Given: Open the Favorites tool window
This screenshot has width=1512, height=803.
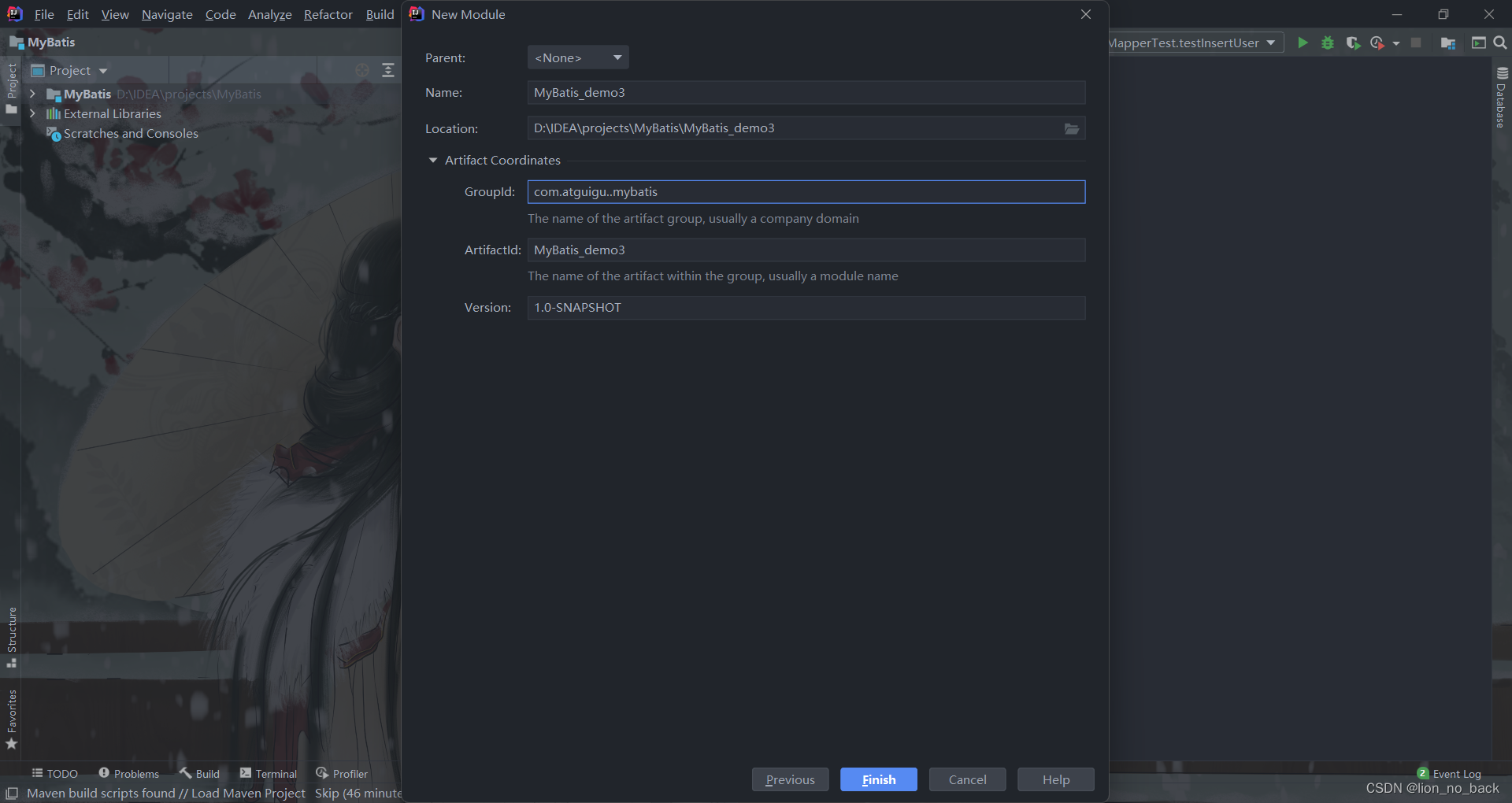Looking at the screenshot, I should click(x=12, y=720).
